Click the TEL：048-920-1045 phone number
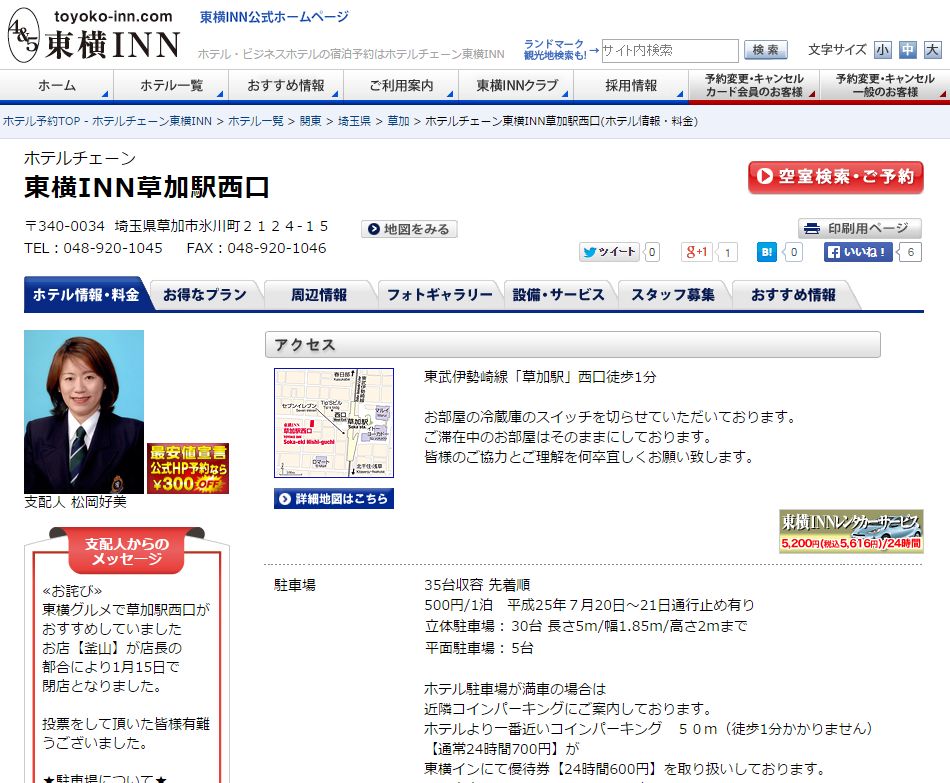 93,248
